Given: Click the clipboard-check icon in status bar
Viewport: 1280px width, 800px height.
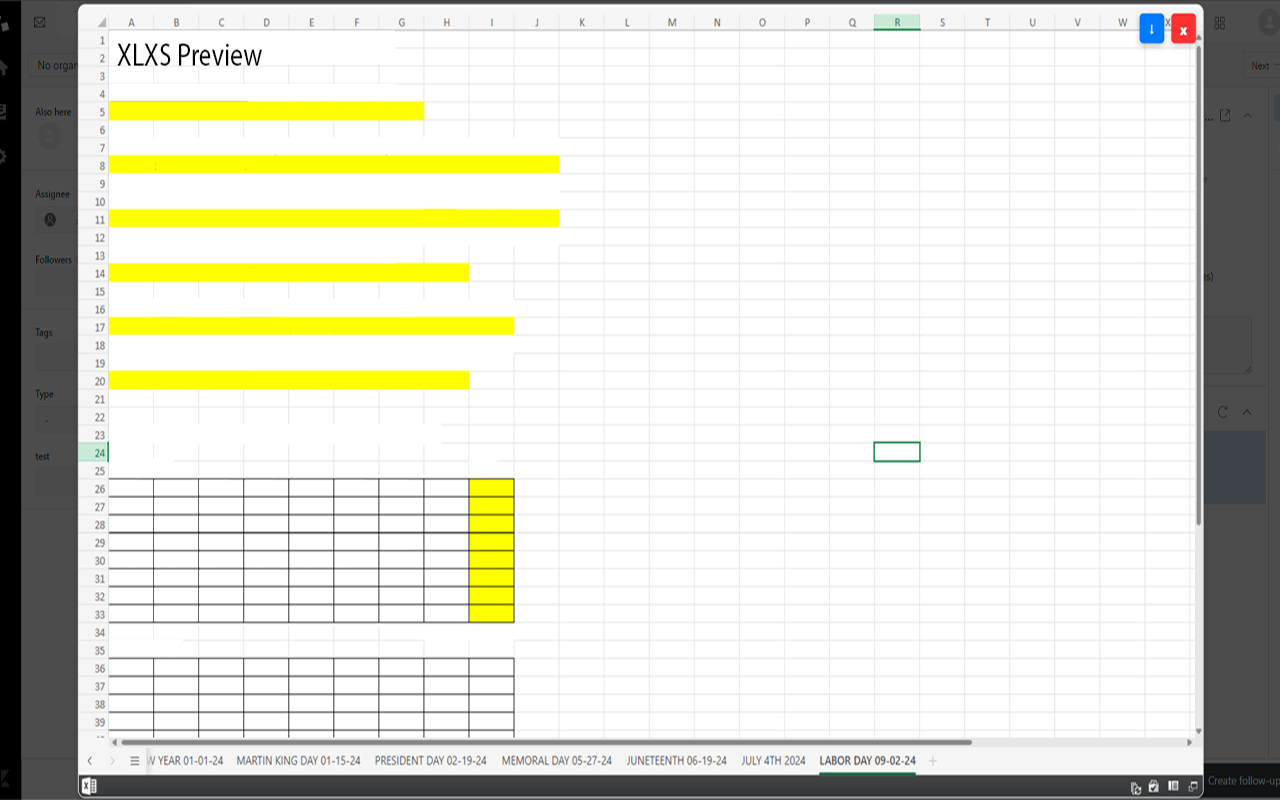Looking at the screenshot, I should (1154, 786).
